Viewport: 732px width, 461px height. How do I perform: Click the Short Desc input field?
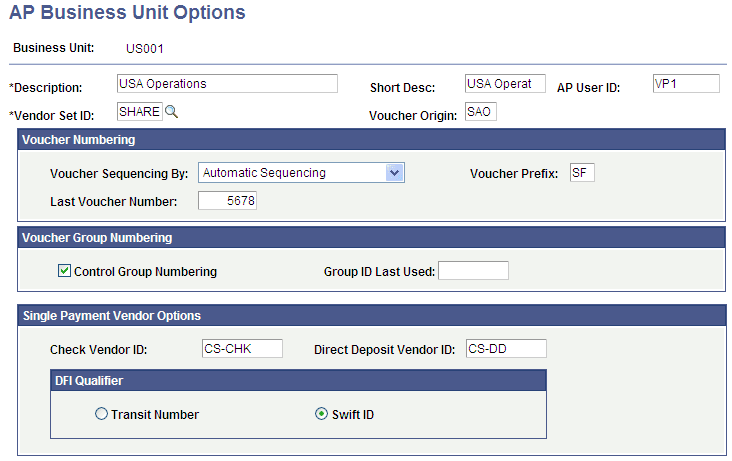point(505,84)
